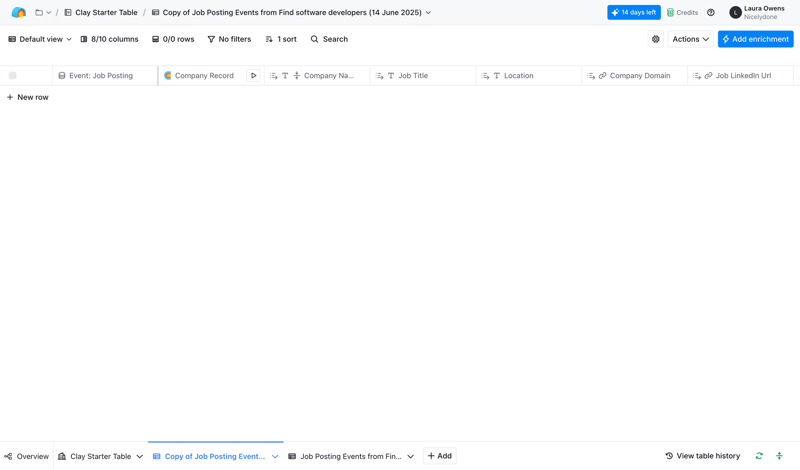Screen dimensions: 800x470
Task: Select the Company Name column header
Action: [317, 76]
